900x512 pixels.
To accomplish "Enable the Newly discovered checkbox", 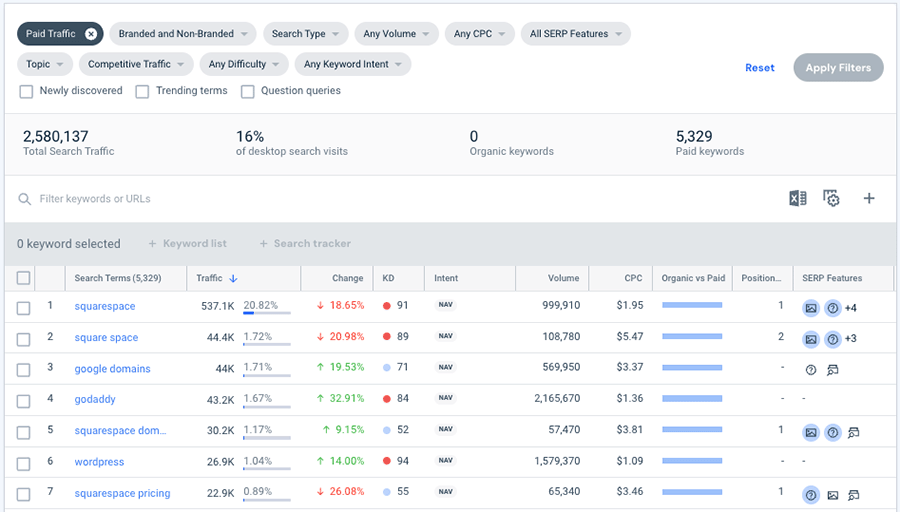I will pos(26,92).
